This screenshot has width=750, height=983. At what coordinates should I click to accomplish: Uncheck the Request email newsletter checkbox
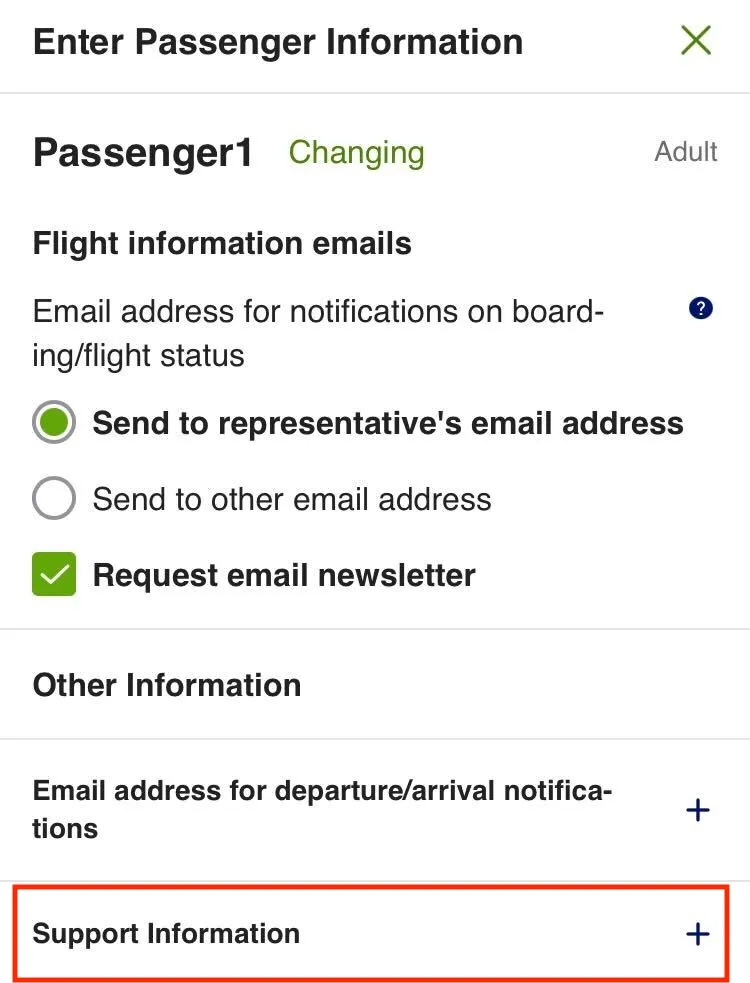[x=54, y=575]
